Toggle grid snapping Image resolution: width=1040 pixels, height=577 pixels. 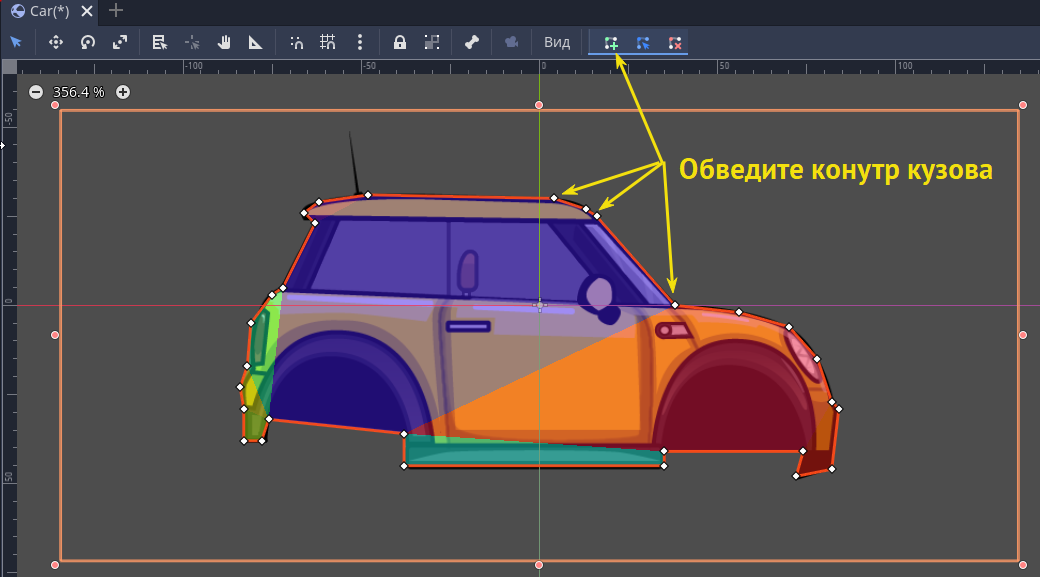328,42
